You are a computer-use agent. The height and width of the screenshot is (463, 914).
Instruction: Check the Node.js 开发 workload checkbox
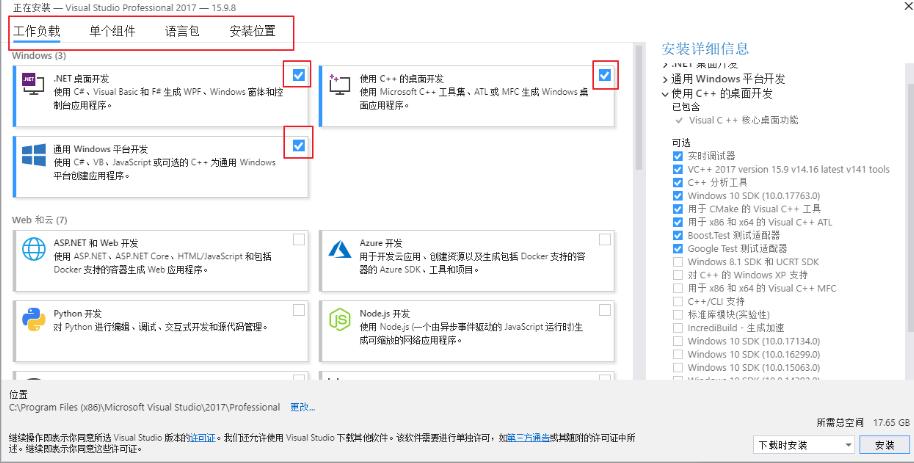605,310
